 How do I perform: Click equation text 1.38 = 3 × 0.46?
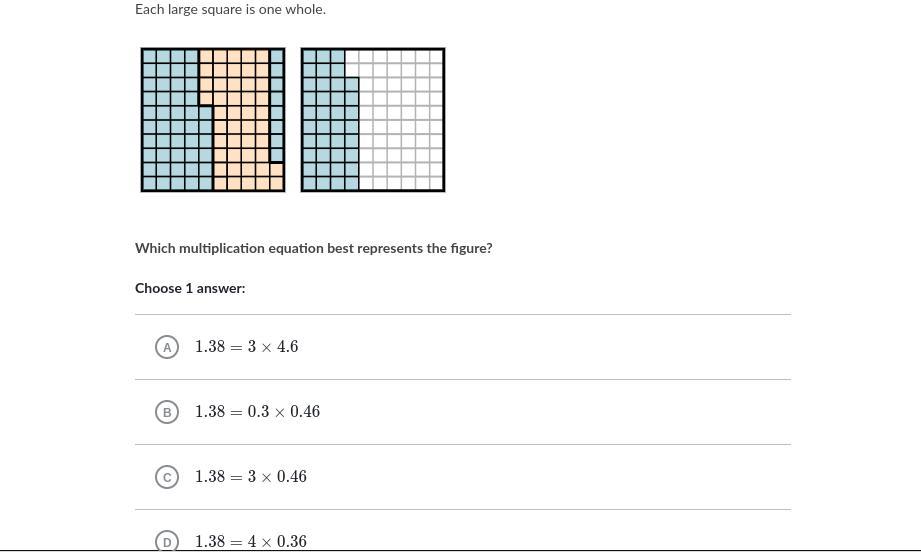click(x=251, y=477)
